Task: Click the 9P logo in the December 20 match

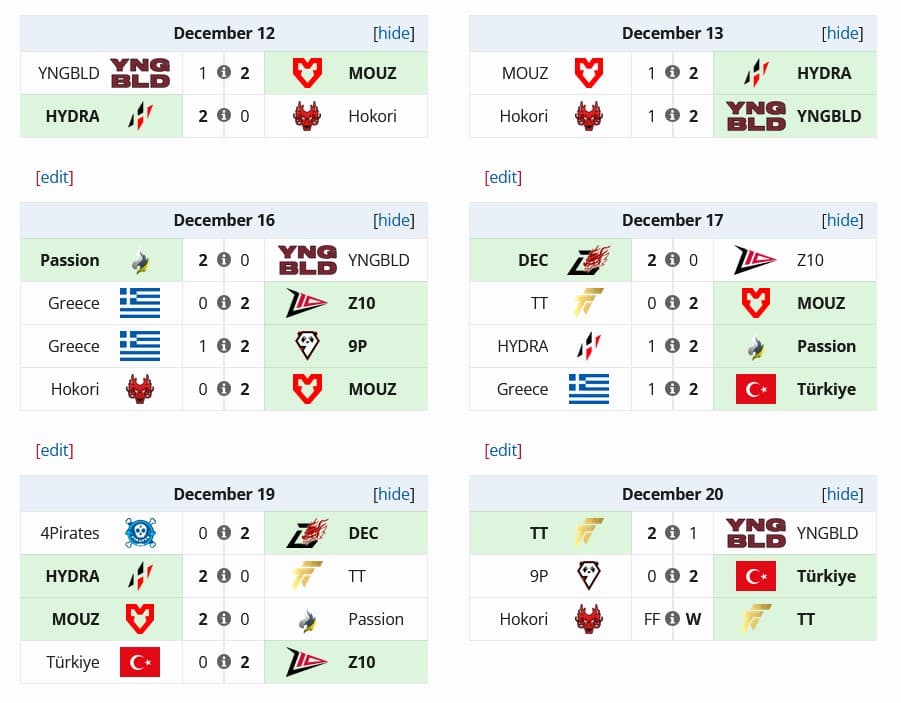Action: (x=589, y=576)
